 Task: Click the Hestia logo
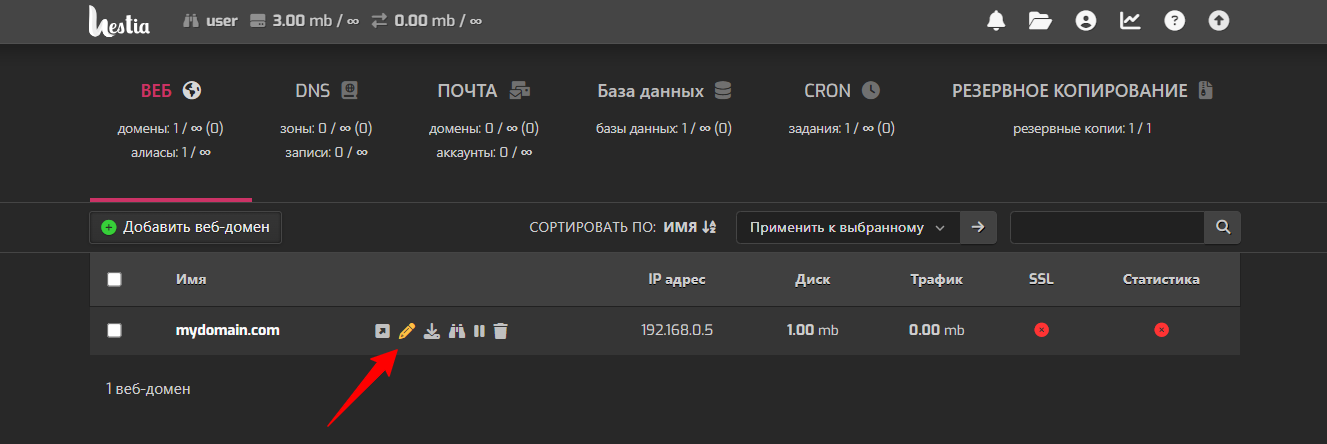pyautogui.click(x=119, y=20)
